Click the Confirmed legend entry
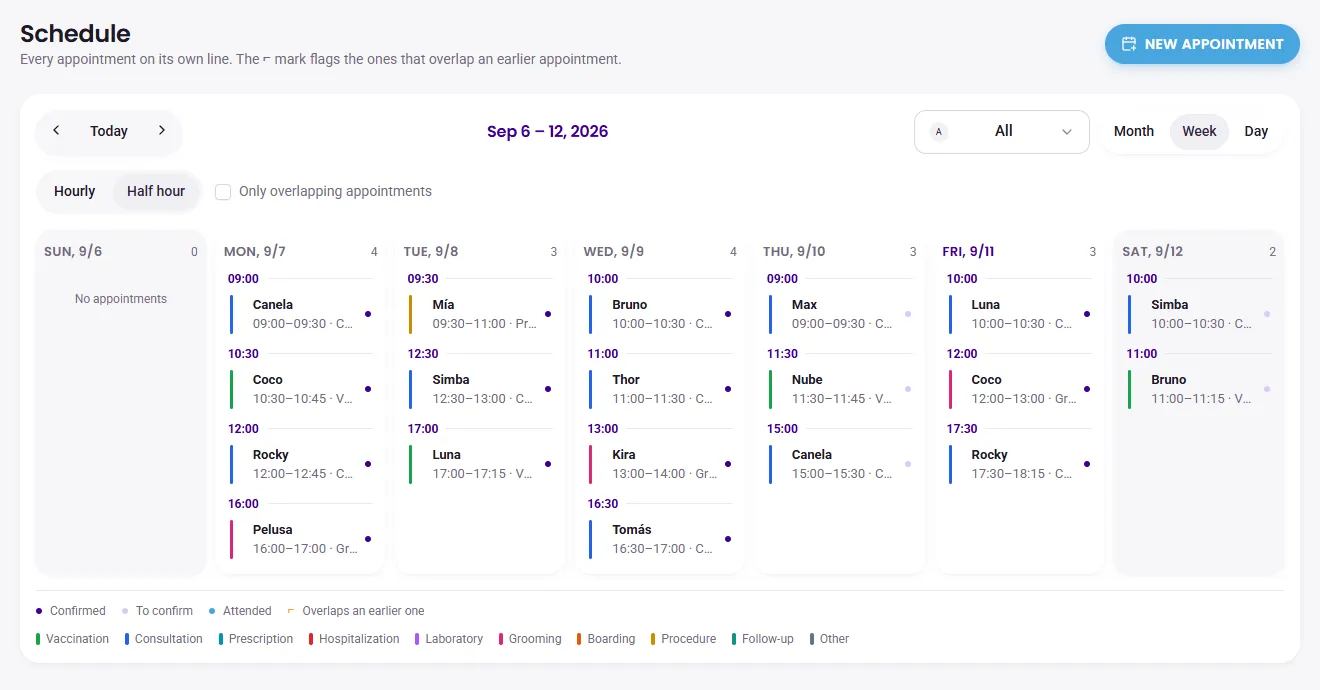 point(71,611)
